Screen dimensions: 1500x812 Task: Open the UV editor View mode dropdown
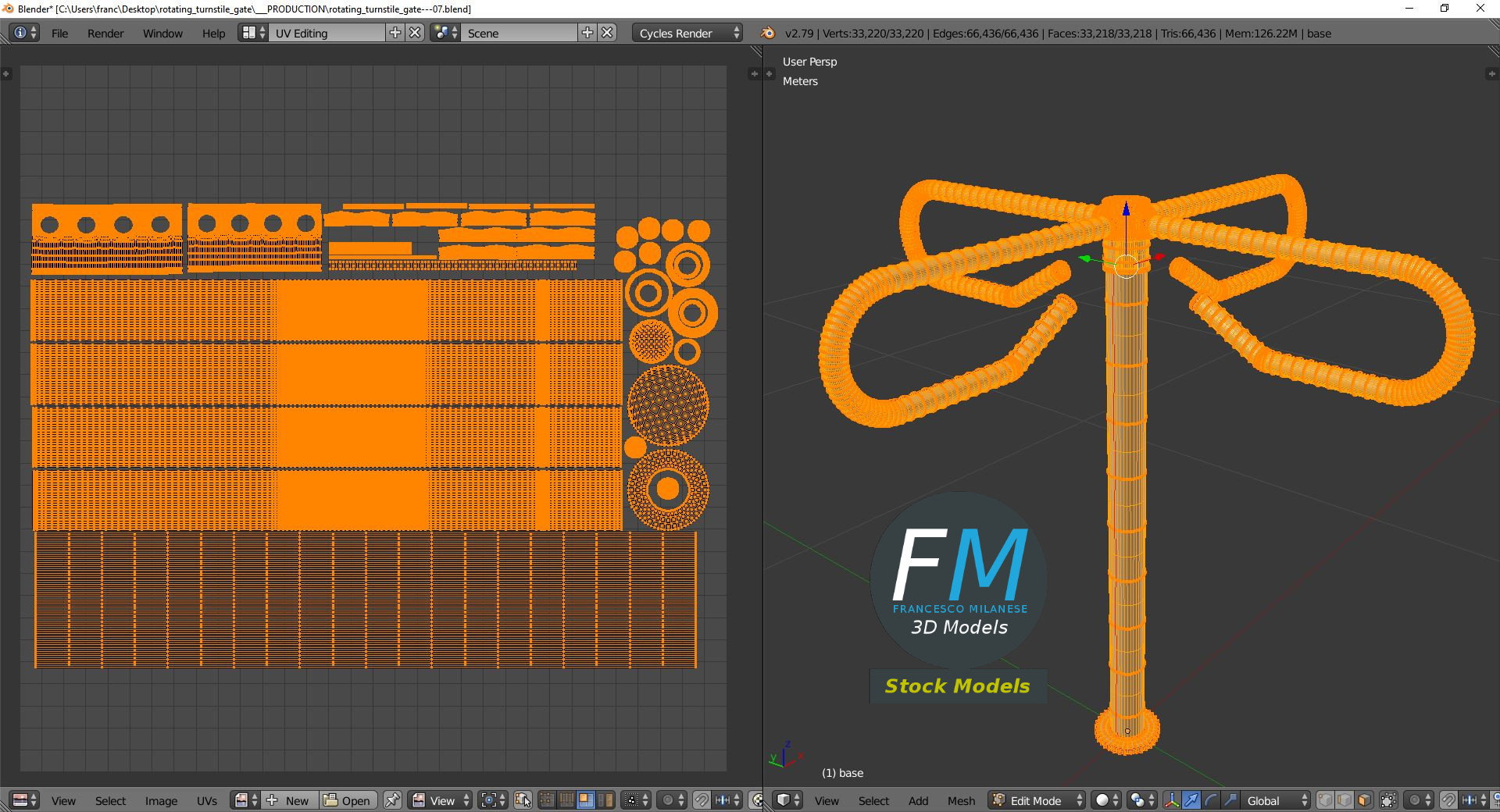[x=440, y=800]
